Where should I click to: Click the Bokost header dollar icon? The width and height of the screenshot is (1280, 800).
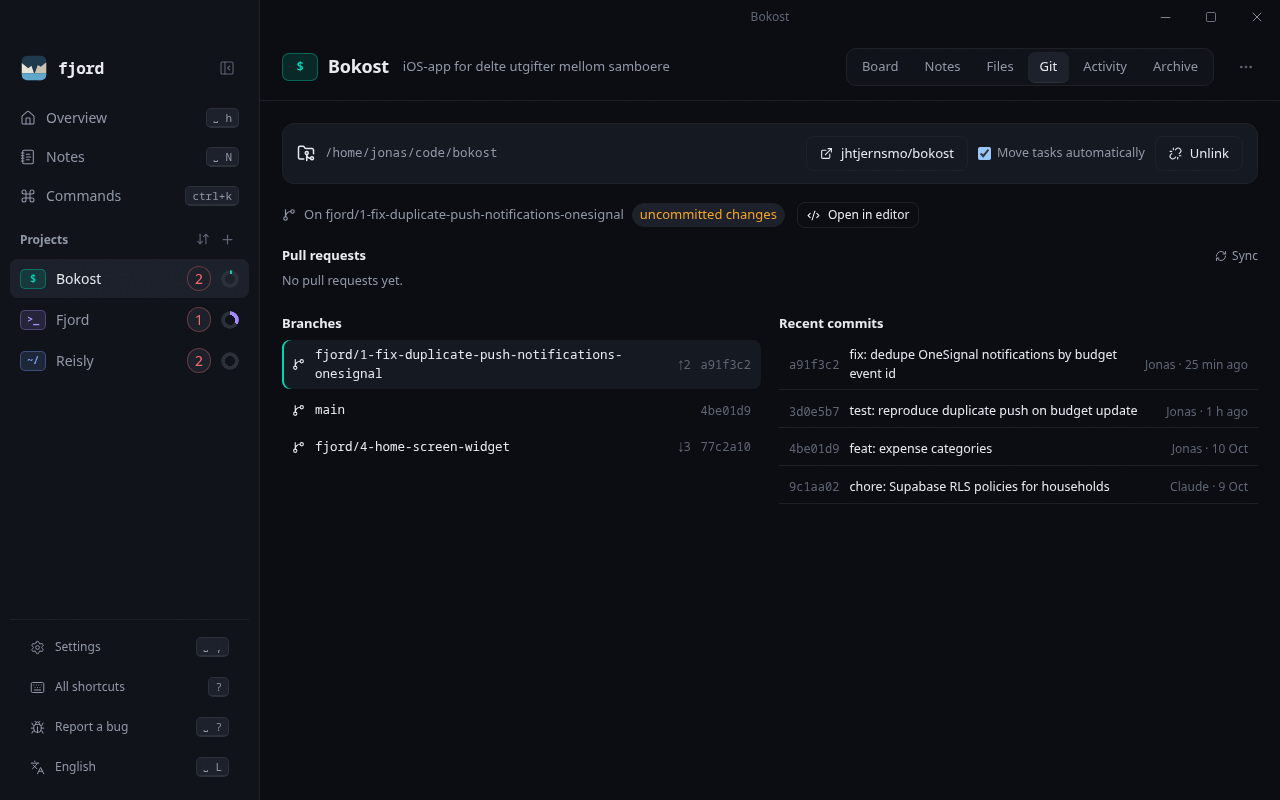pos(300,67)
